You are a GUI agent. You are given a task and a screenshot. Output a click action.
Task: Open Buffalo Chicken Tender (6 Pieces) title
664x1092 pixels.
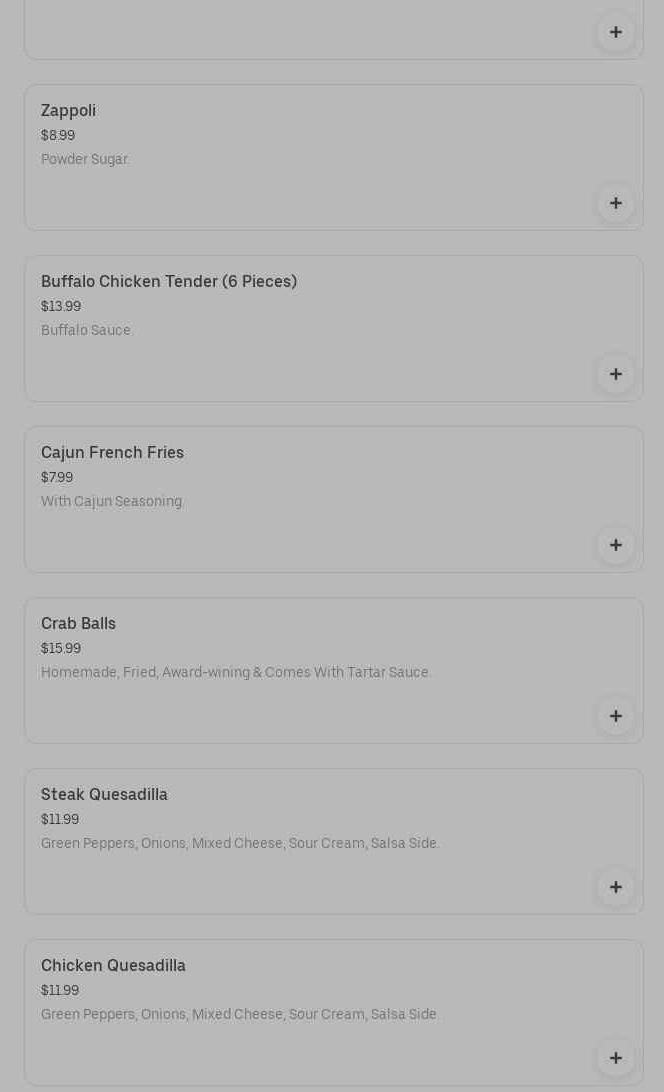[x=168, y=282]
